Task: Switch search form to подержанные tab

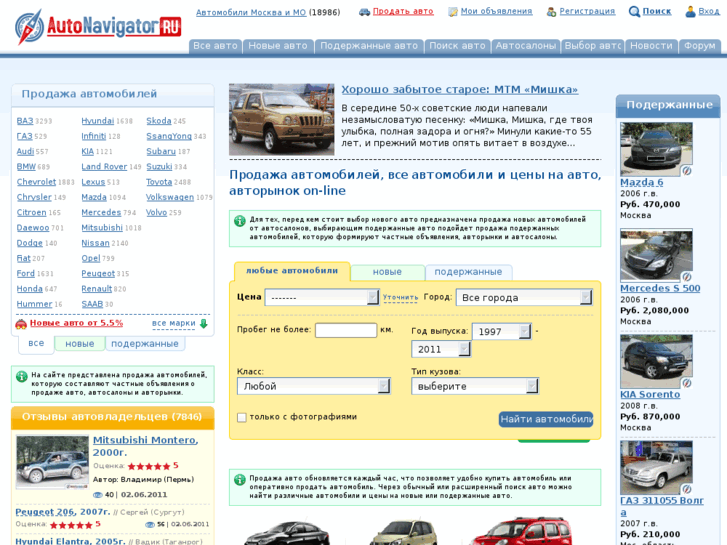Action: (x=468, y=272)
